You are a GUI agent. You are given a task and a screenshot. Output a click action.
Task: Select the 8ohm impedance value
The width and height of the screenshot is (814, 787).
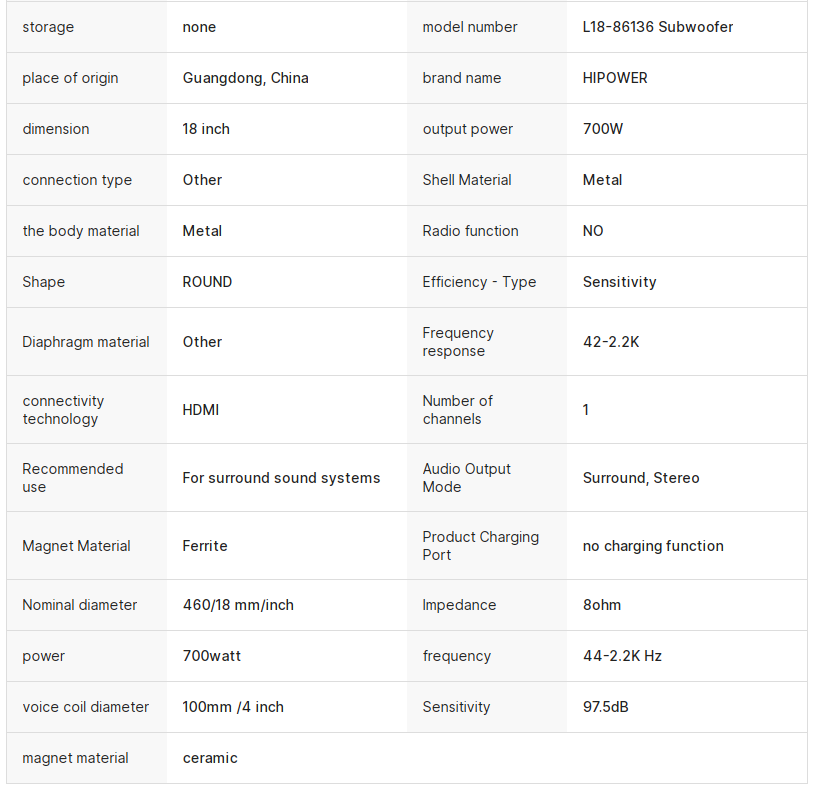602,605
